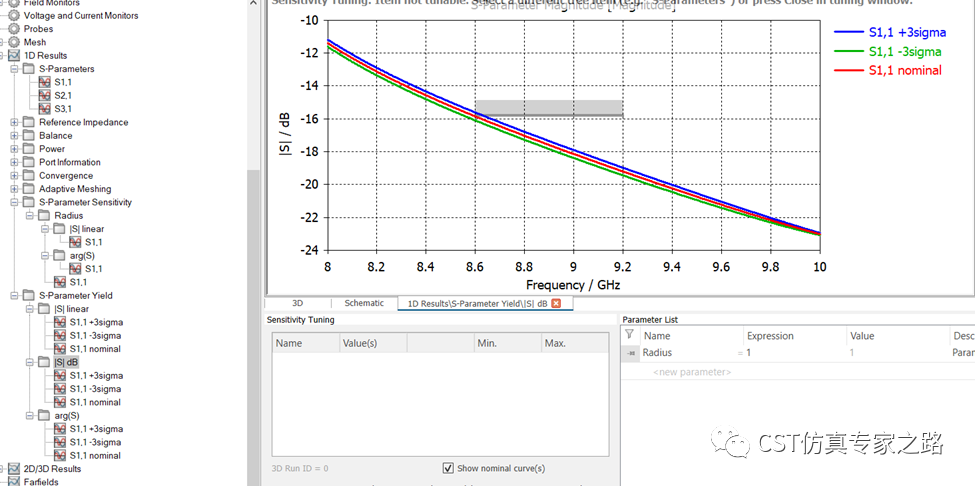
Task: Expand the Power folder
Action: [x=14, y=149]
